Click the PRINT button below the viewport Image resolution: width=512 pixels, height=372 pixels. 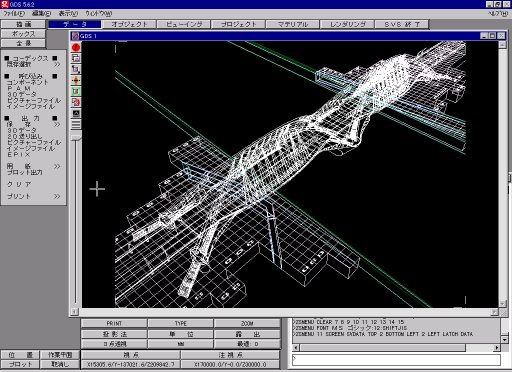[114, 323]
